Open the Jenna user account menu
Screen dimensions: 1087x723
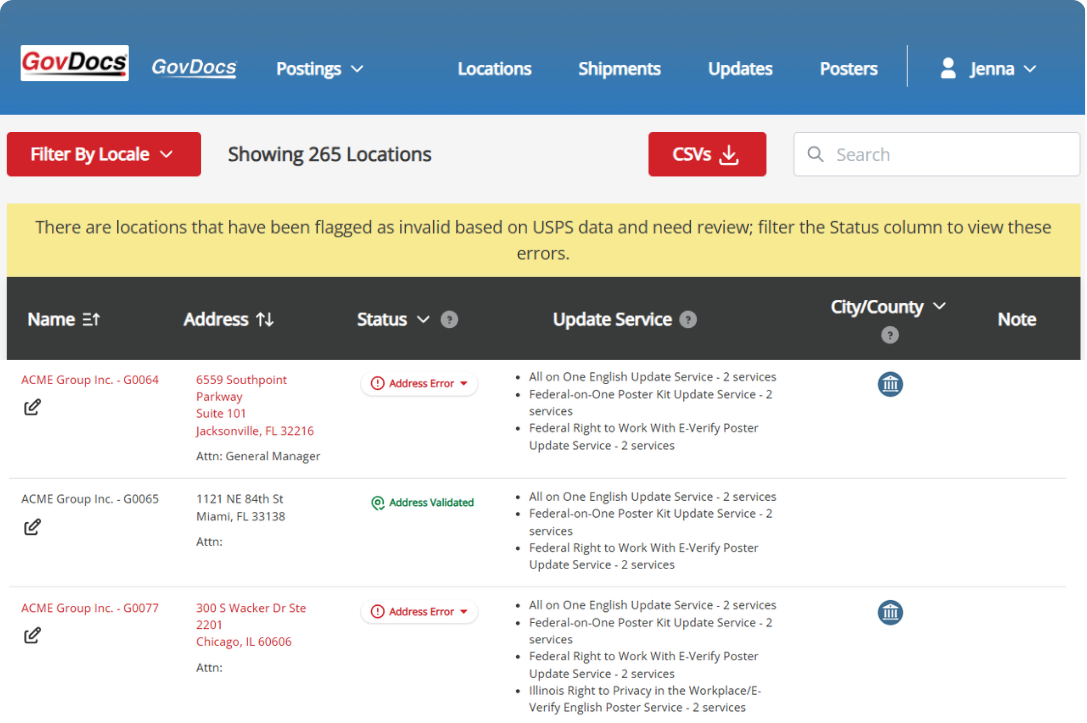tap(988, 69)
